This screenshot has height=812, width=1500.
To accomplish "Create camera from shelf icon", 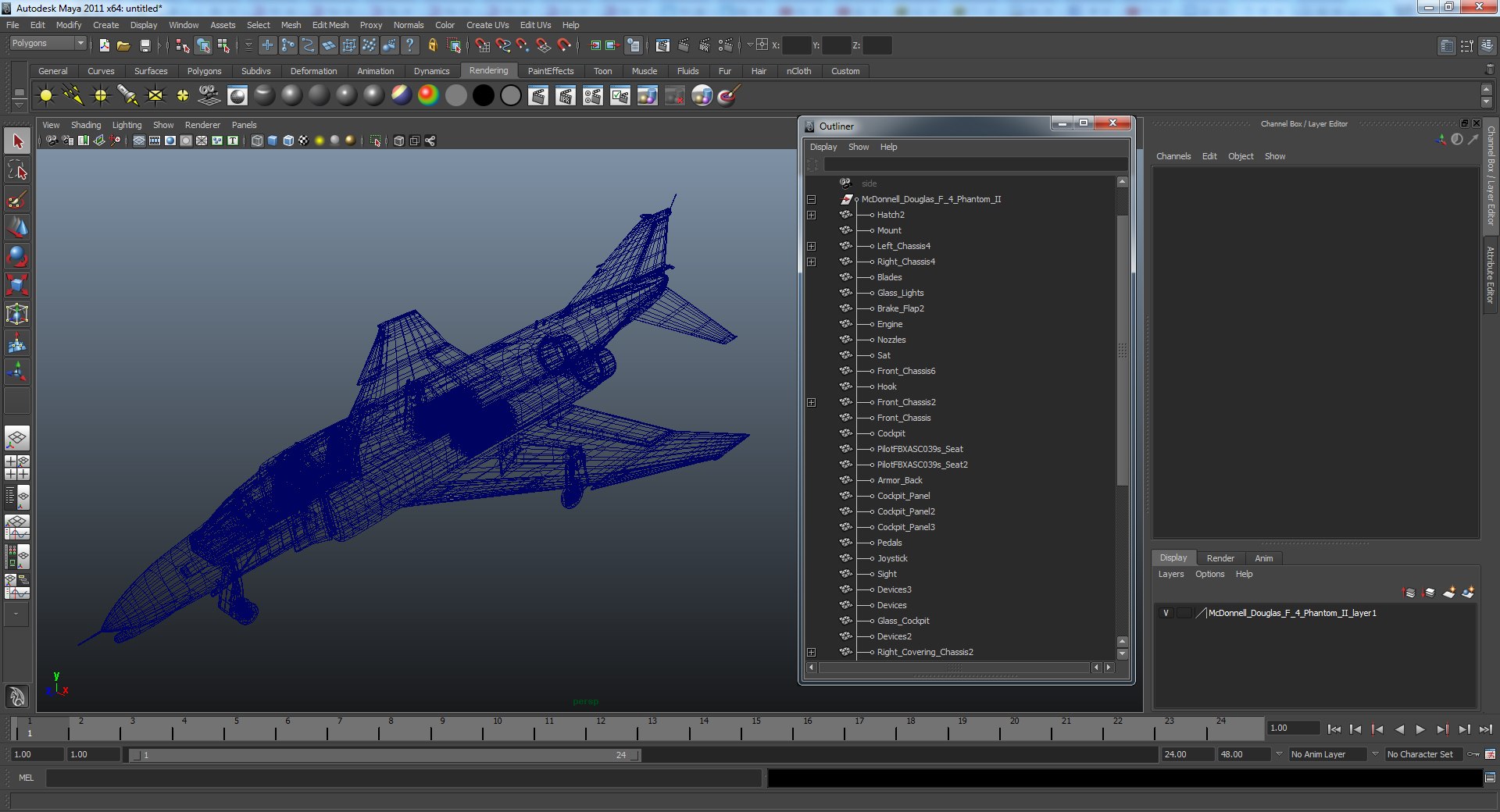I will (209, 96).
